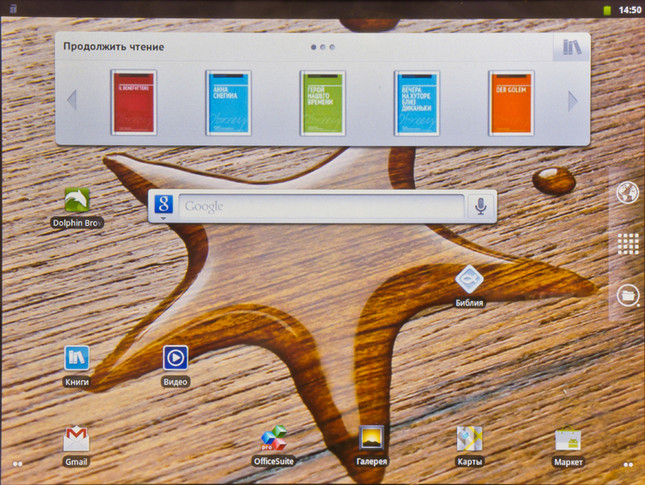Open the Маркет store app
Image resolution: width=645 pixels, height=485 pixels.
(x=568, y=439)
